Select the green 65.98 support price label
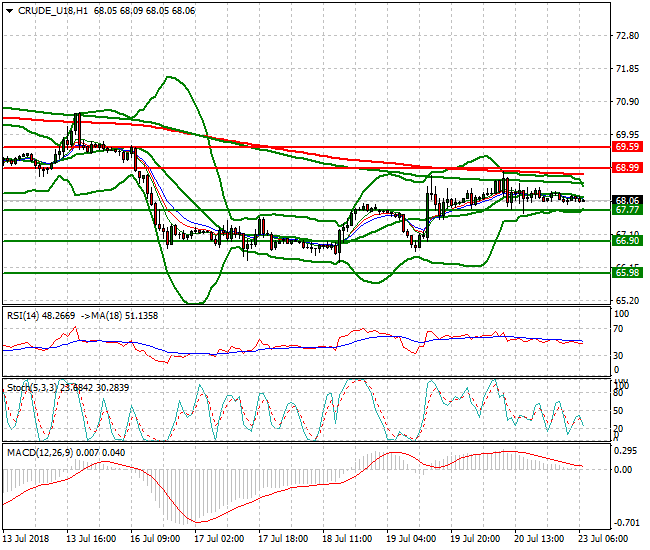This screenshot has width=650, height=550. coord(627,272)
